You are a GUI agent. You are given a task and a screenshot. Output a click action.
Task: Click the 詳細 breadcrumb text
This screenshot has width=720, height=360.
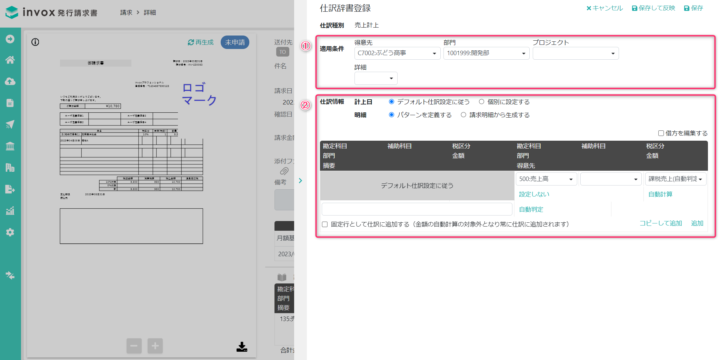pos(150,13)
